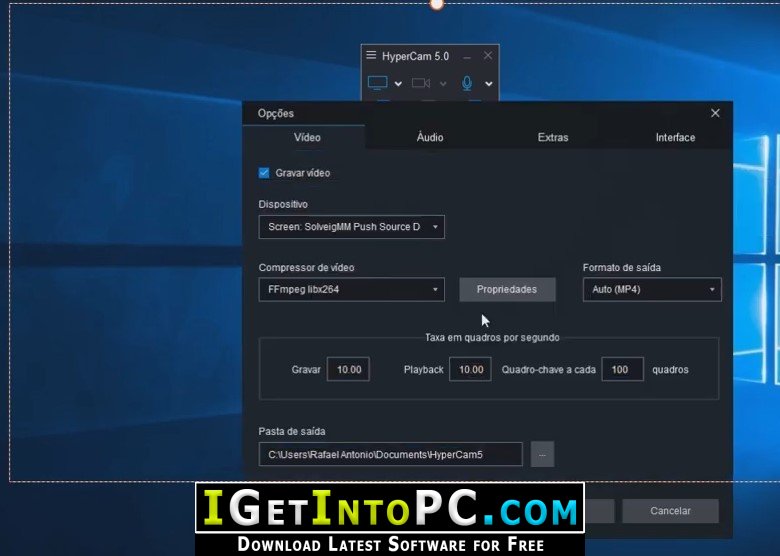Open the Dispositivo dropdown

[x=352, y=227]
